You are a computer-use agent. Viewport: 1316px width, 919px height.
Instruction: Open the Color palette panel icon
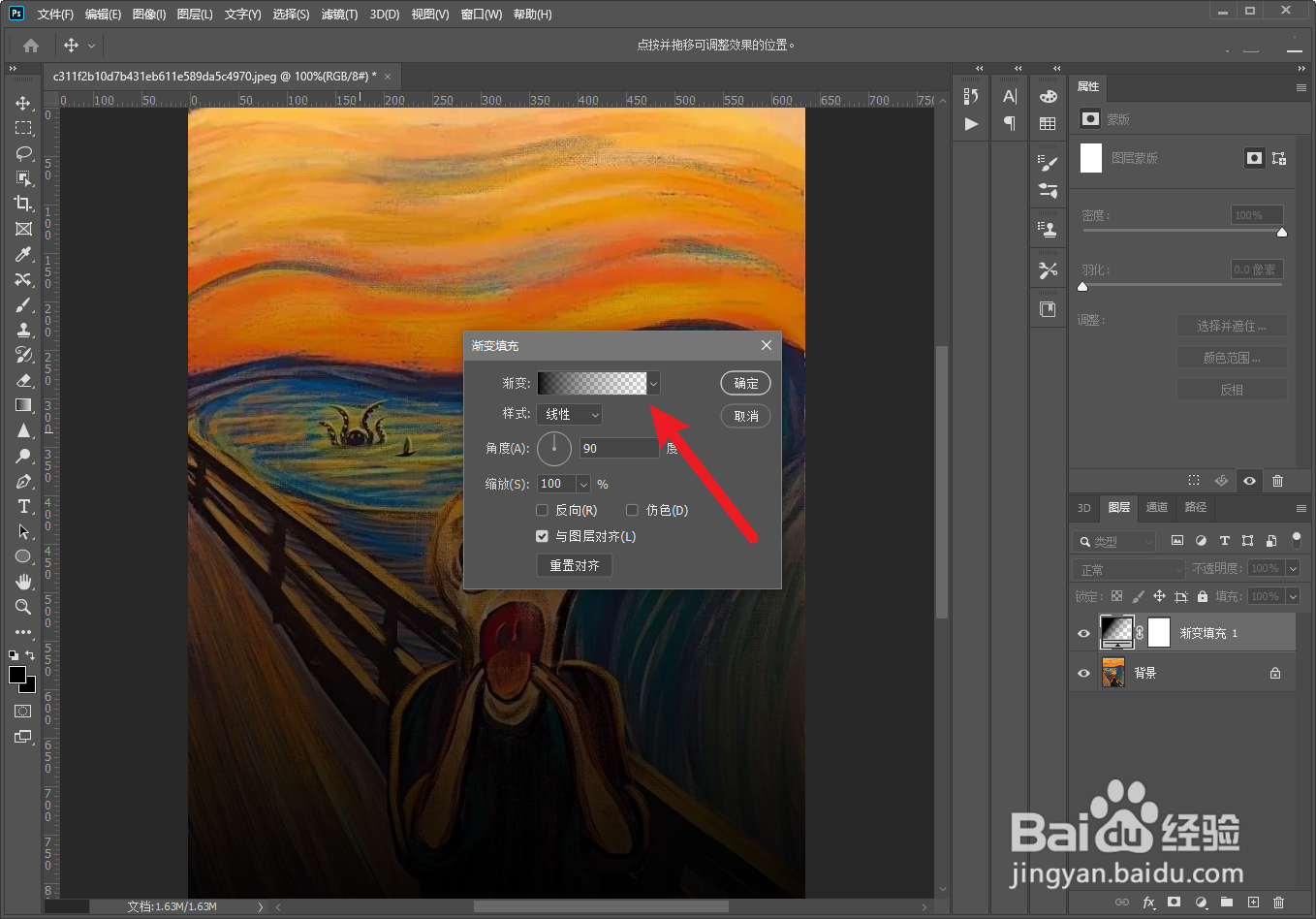(1048, 96)
